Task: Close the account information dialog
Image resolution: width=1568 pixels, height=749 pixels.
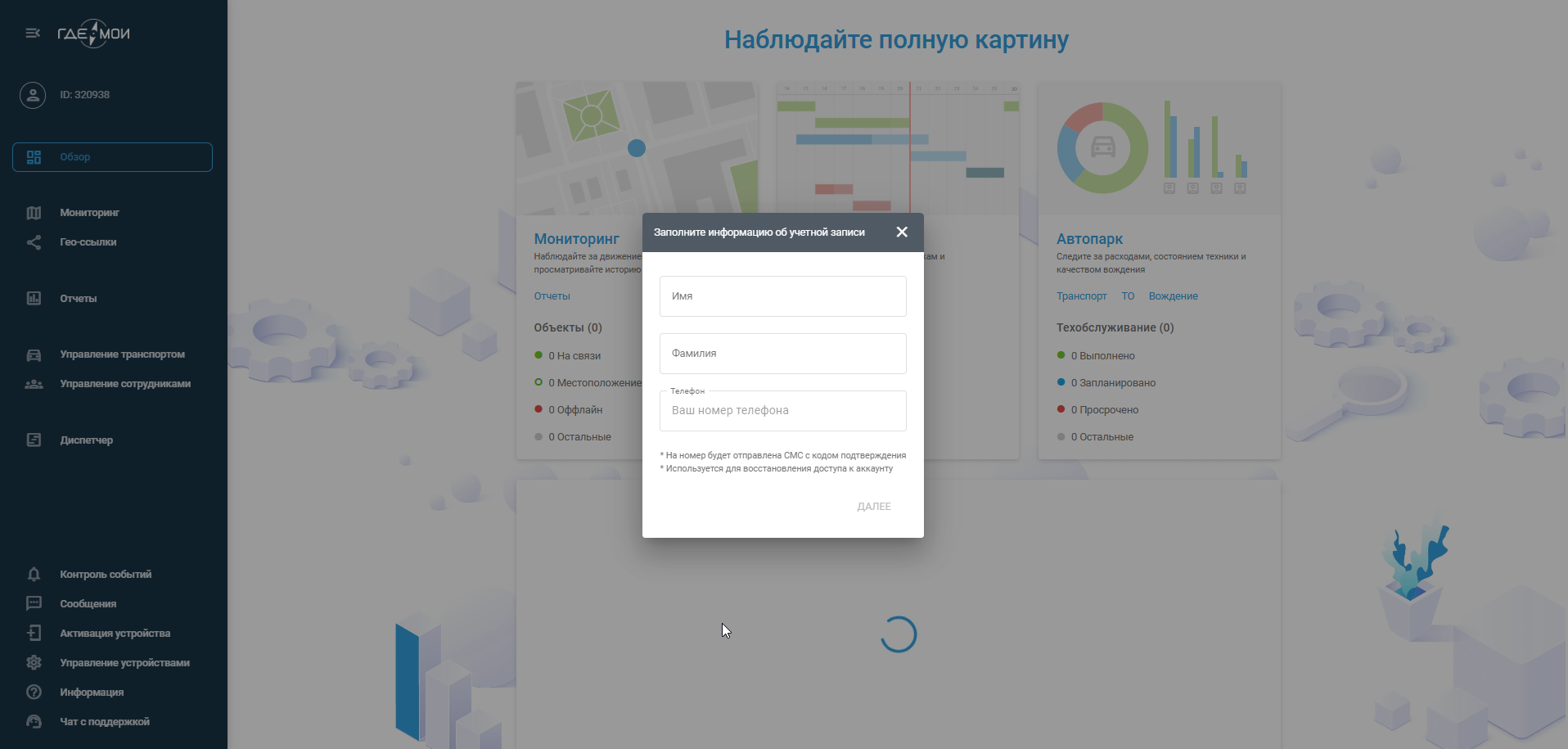Action: [902, 232]
